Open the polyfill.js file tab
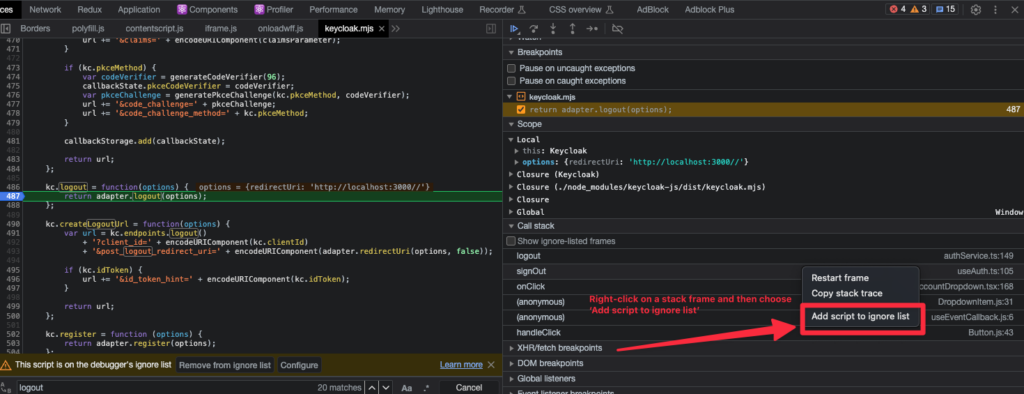 click(x=88, y=29)
